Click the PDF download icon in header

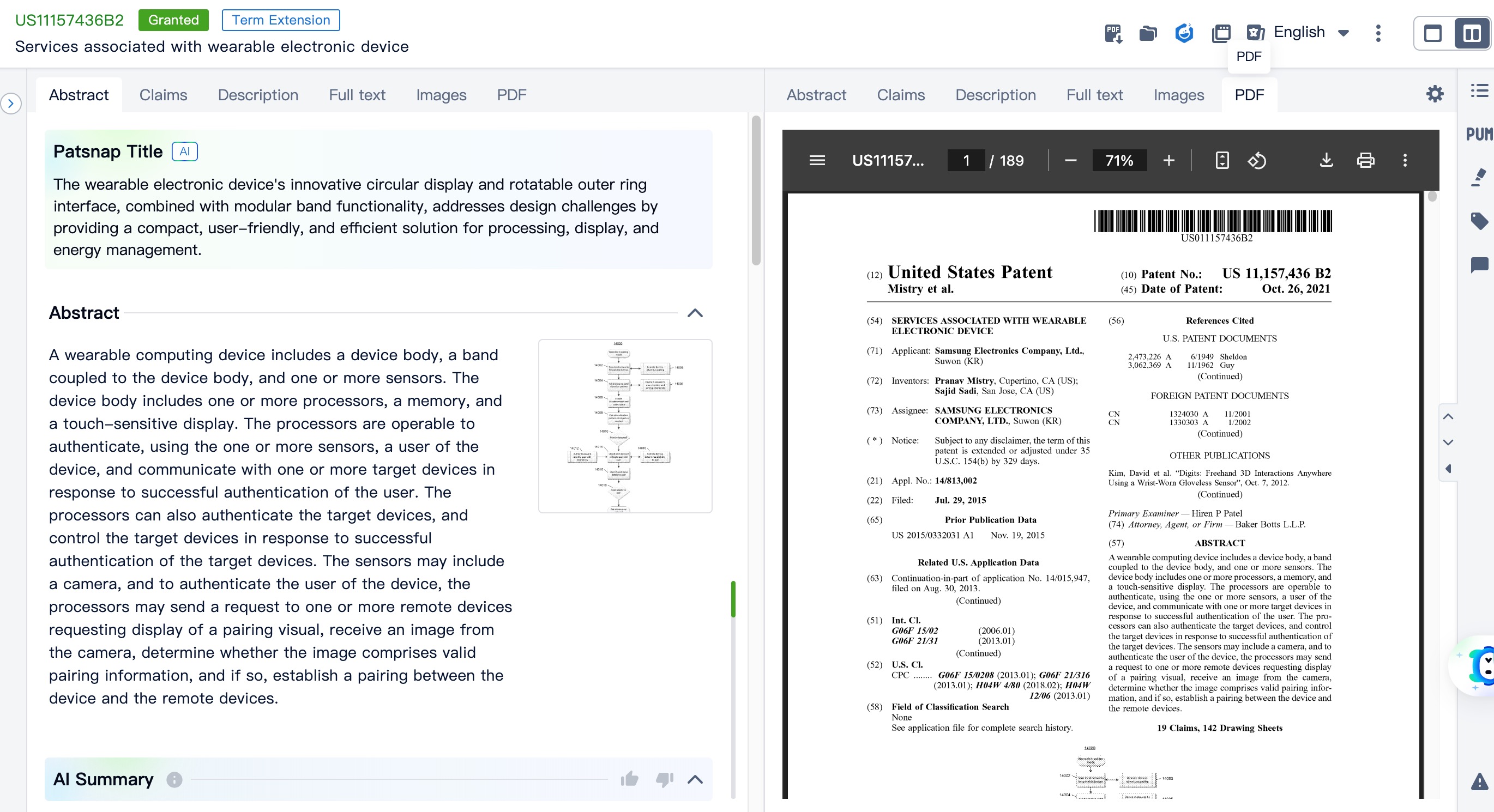1113,33
